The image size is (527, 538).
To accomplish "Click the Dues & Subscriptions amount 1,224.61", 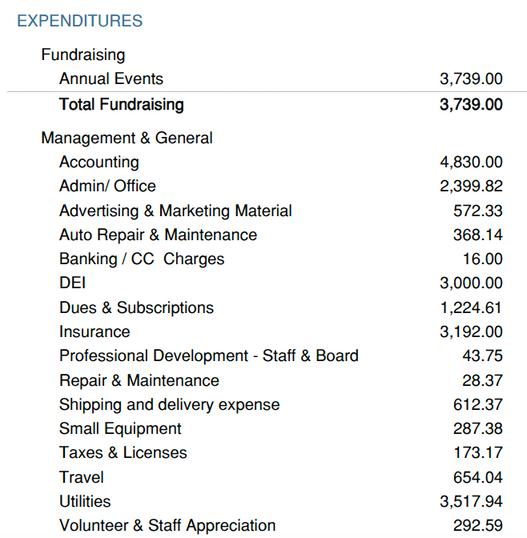I will (x=471, y=308).
